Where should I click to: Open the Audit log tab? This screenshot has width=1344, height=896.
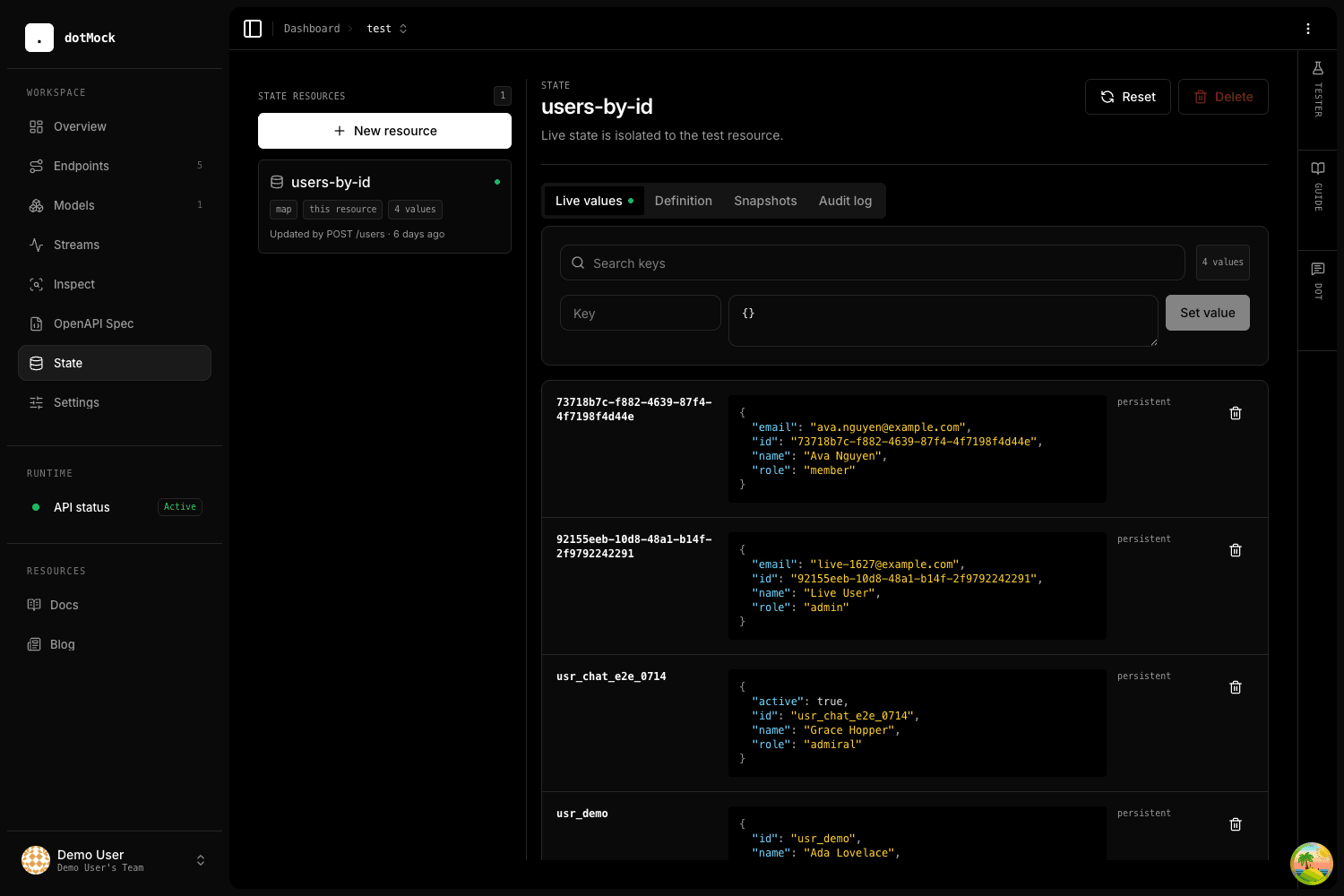click(845, 201)
